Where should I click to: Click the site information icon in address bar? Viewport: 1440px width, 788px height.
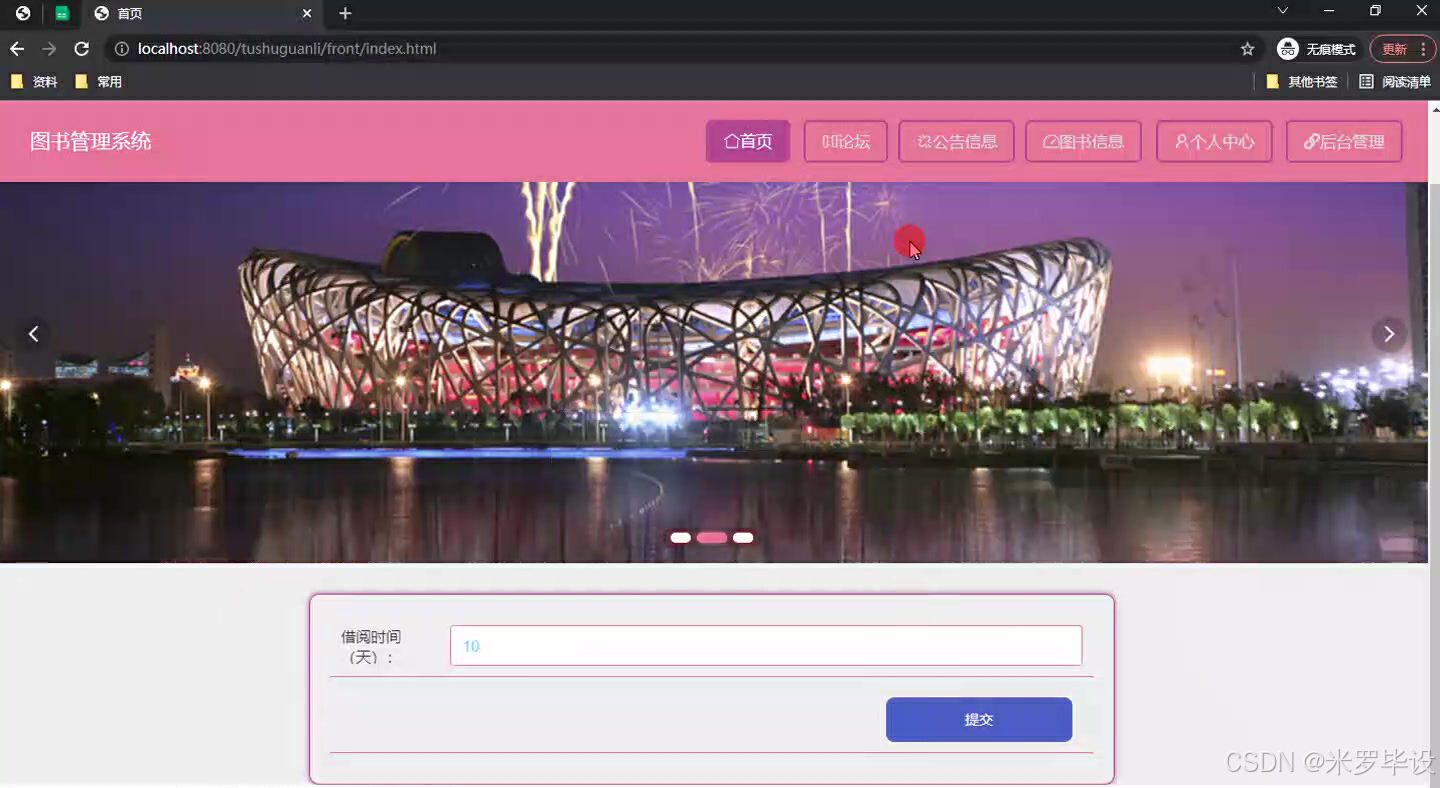pyautogui.click(x=121, y=49)
